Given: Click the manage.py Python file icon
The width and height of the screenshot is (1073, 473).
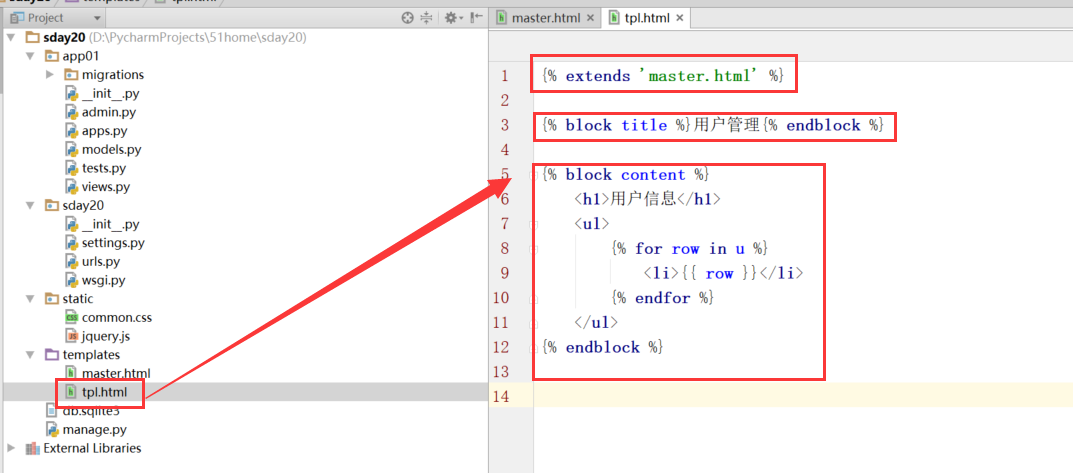Looking at the screenshot, I should click(x=54, y=429).
